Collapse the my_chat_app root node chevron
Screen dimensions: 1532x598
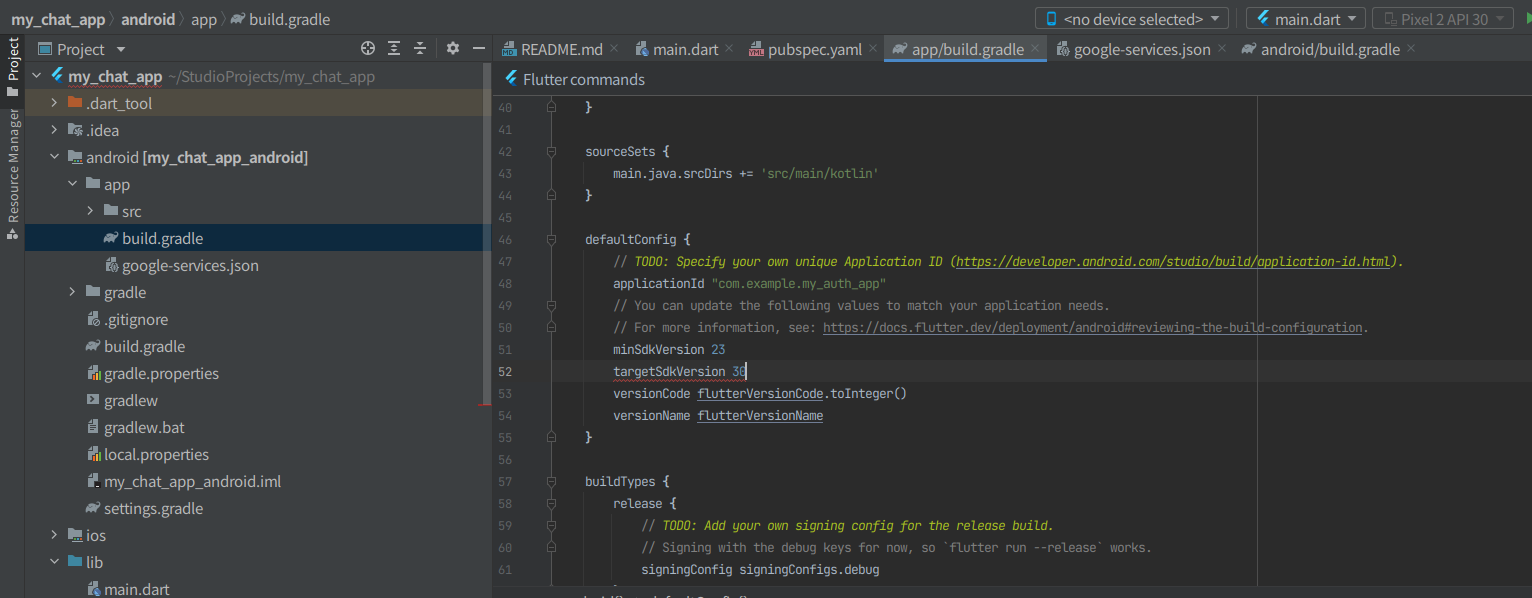(36, 77)
